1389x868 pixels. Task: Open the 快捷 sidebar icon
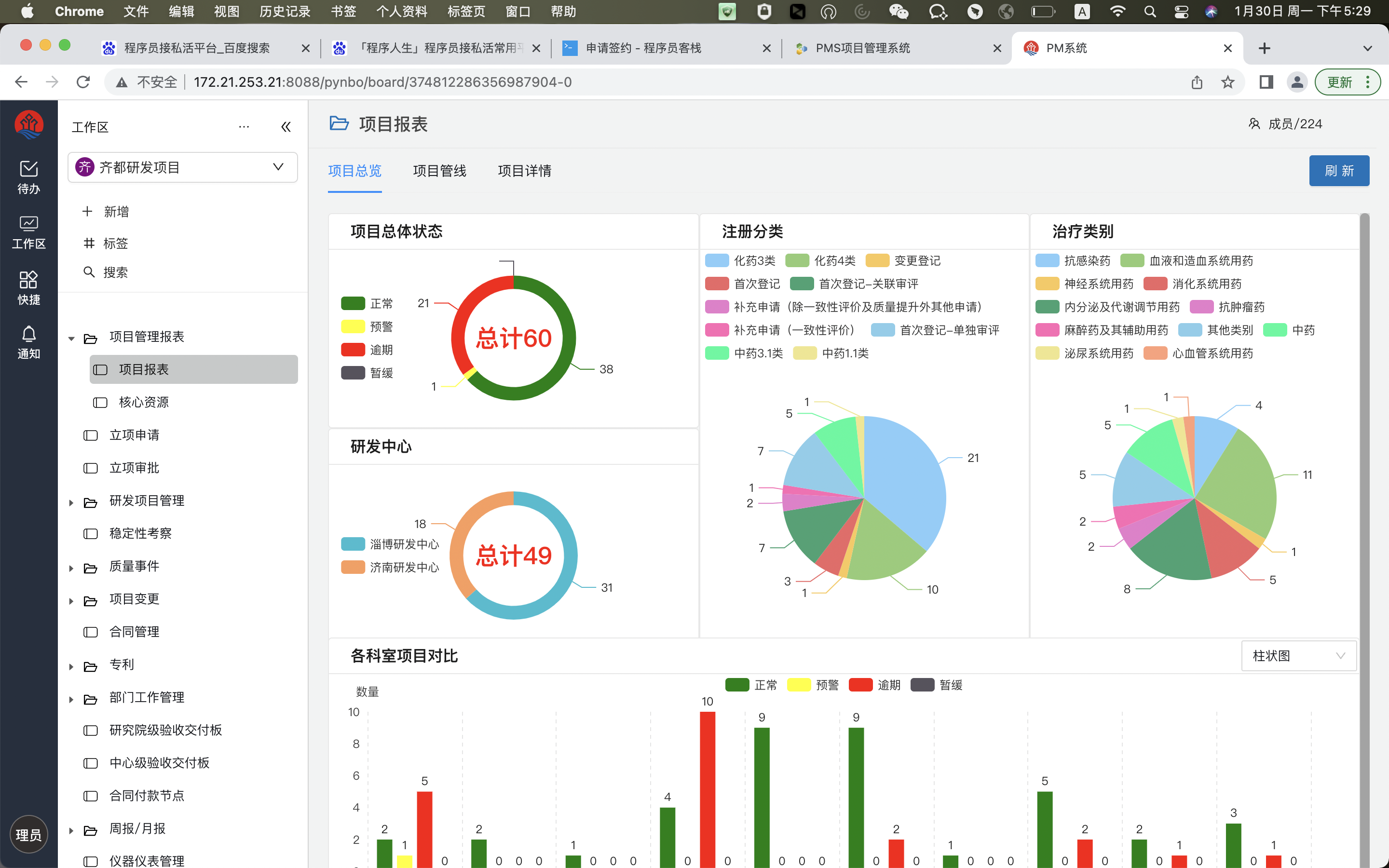[x=29, y=288]
